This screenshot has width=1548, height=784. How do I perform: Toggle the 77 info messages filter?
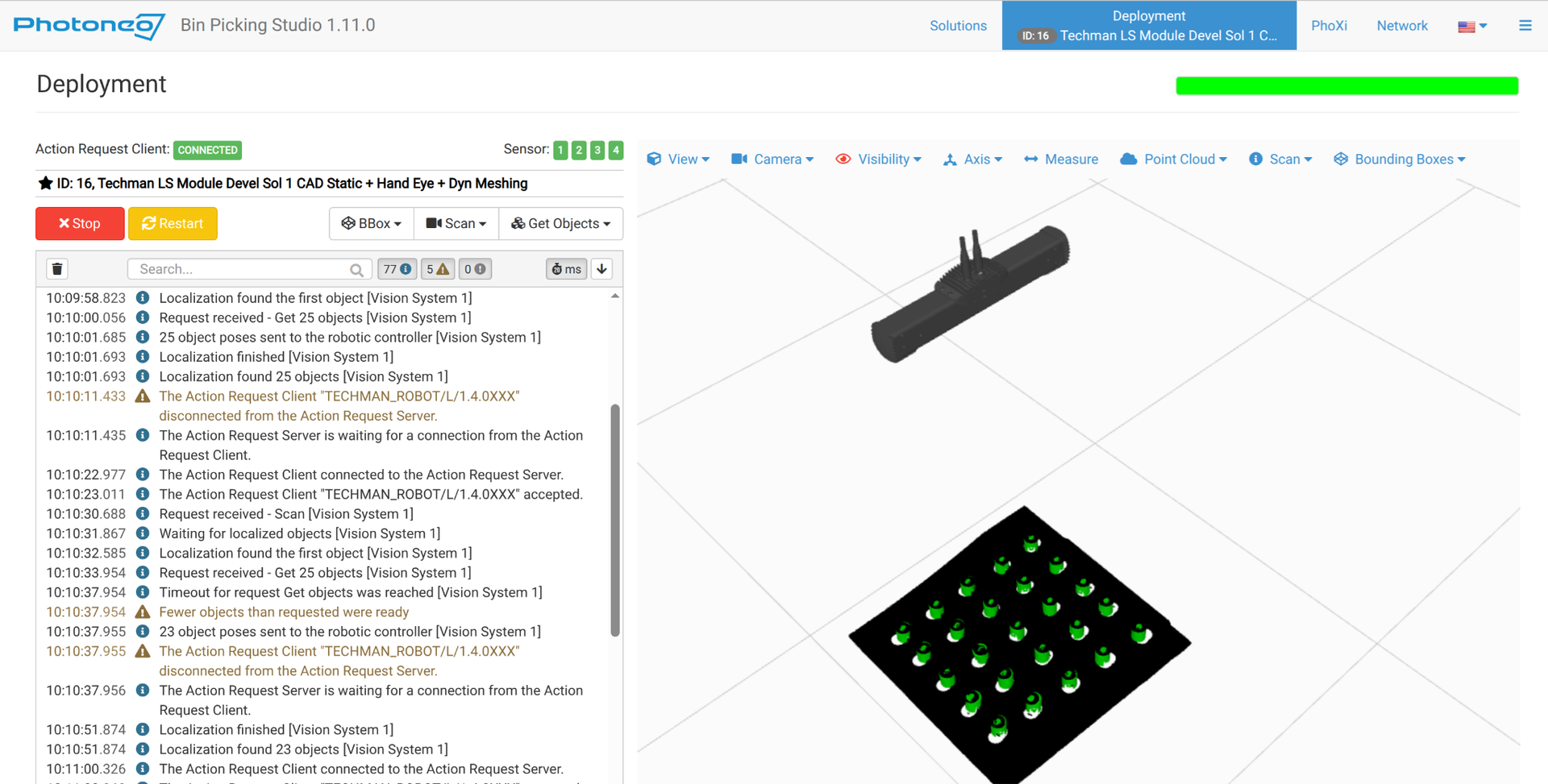397,269
